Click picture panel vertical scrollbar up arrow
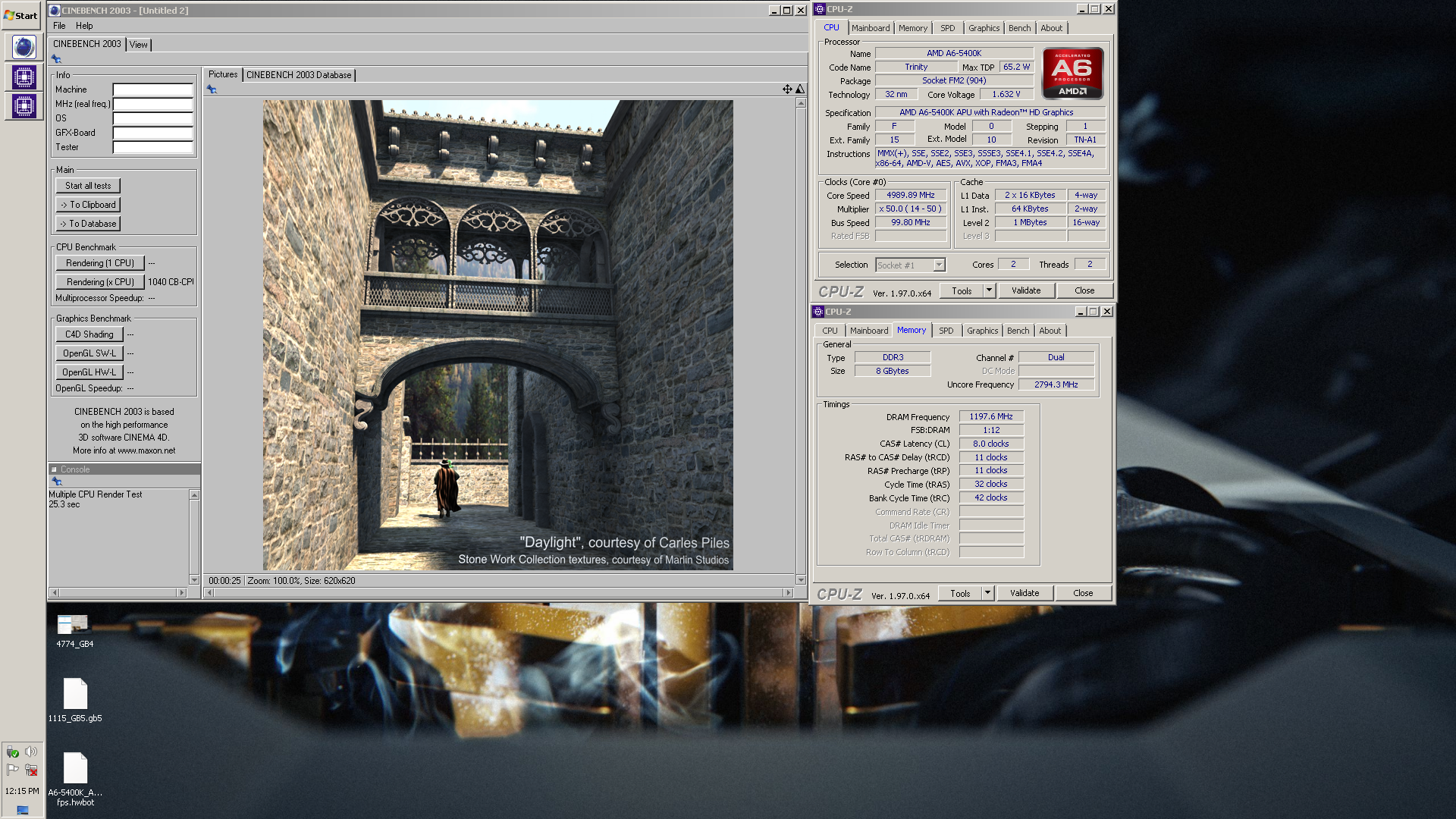The image size is (1456, 819). pyautogui.click(x=801, y=103)
